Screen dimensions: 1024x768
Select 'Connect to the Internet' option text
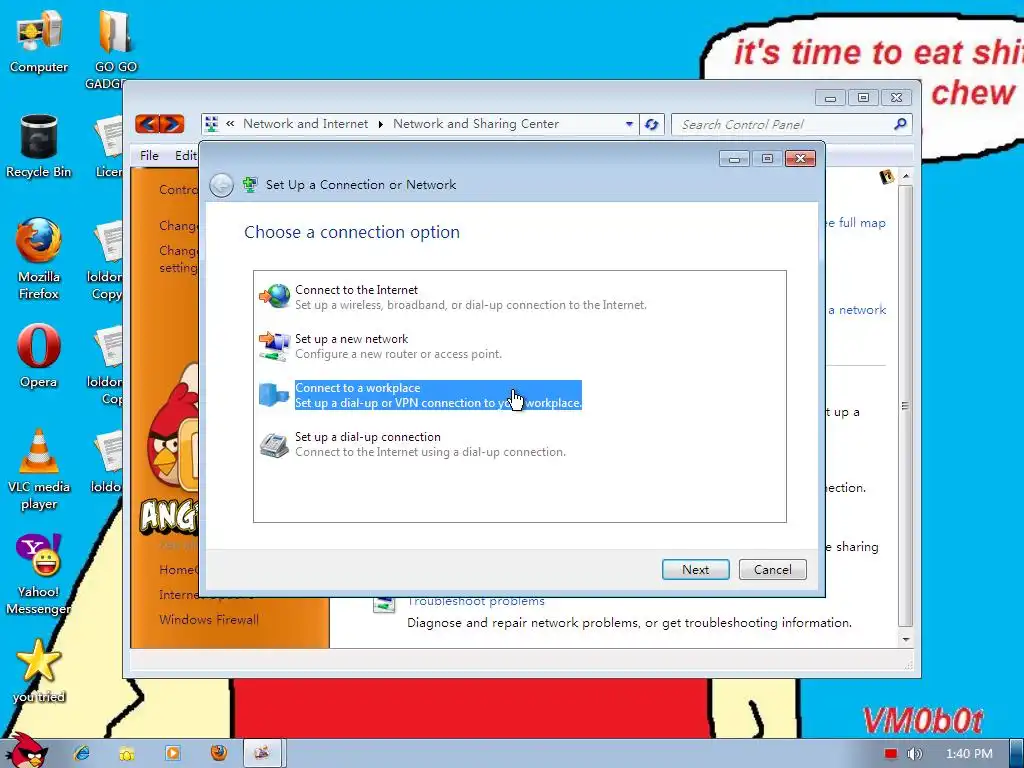[x=357, y=289]
